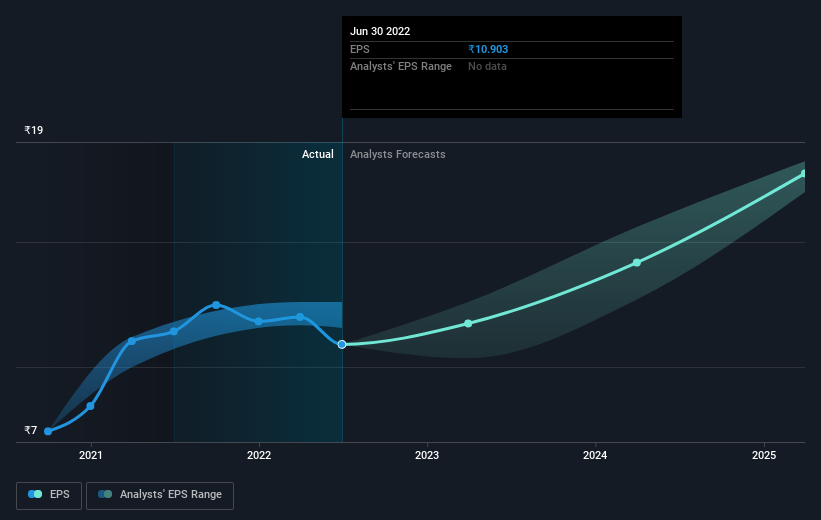Click the ₹10.903 EPS value in tooltip
Viewport: 821px width, 520px height.
(488, 49)
